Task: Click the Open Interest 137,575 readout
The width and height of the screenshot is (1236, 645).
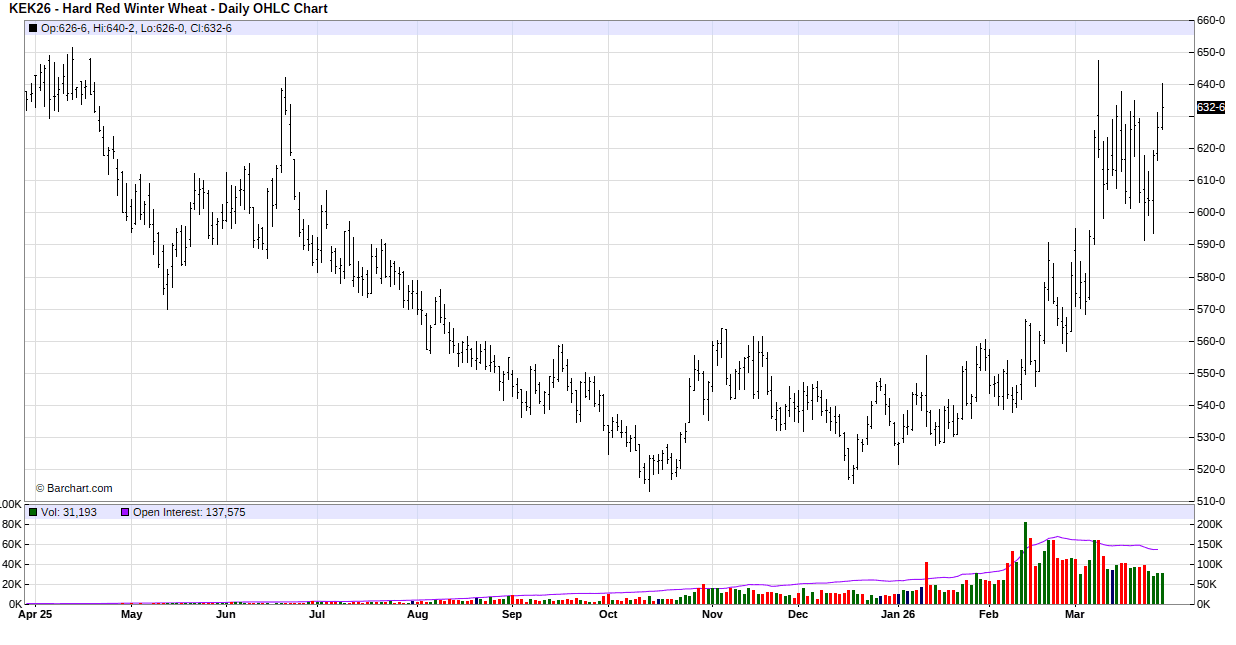Action: (189, 512)
